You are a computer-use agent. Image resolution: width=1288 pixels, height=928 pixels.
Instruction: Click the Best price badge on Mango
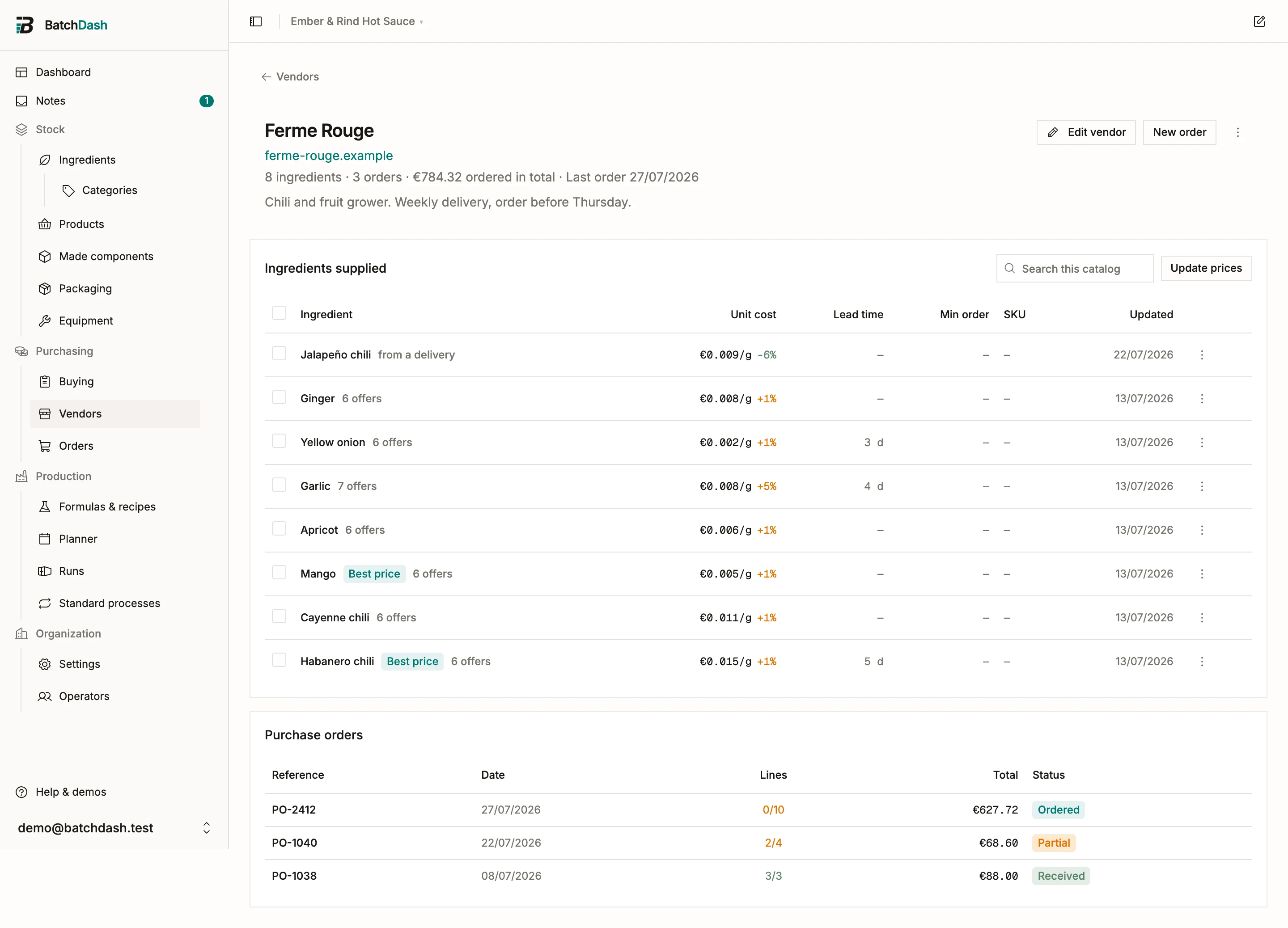tap(374, 574)
